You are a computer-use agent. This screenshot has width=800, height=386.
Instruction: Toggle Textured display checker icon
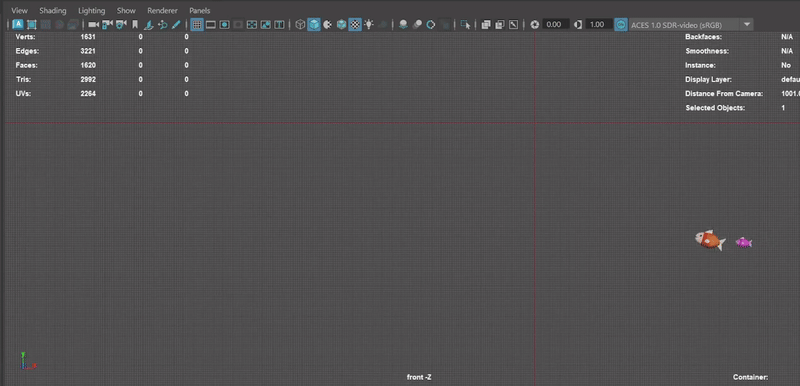(x=355, y=24)
